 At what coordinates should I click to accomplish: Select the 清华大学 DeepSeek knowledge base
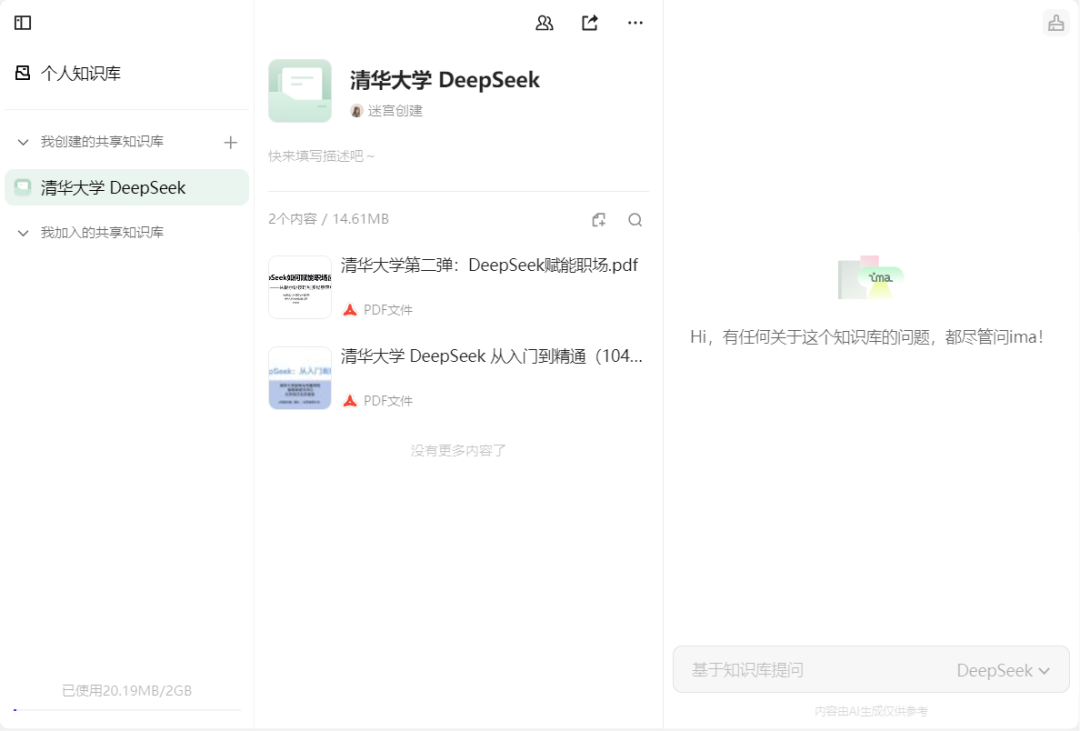point(126,187)
